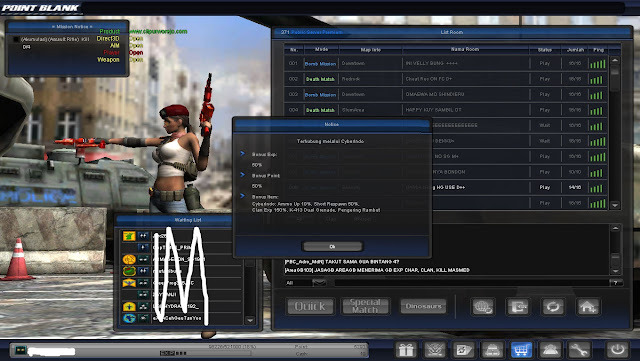Screen dimensions: 640x361
Task: Click the power exit icon
Action: click(617, 350)
